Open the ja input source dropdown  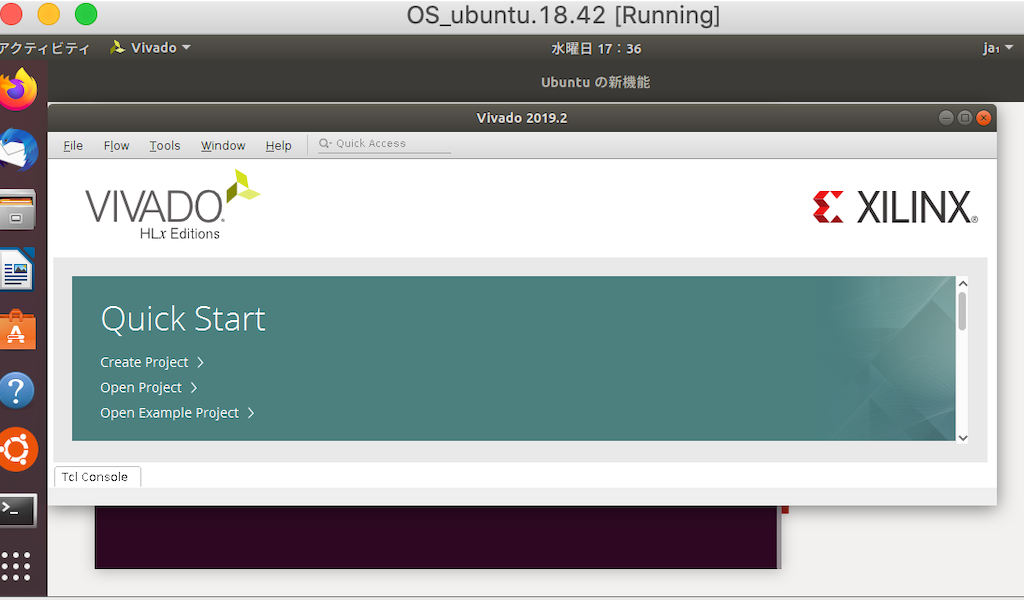point(998,48)
